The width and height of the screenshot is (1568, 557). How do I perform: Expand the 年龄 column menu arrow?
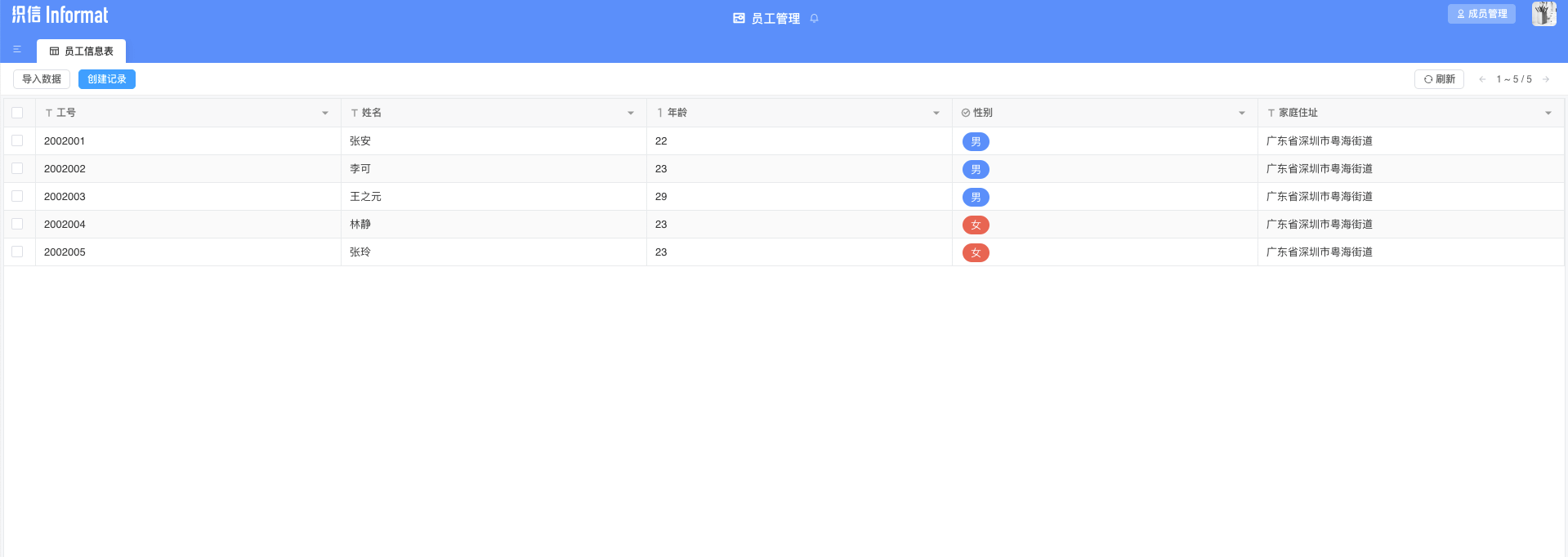click(x=936, y=113)
